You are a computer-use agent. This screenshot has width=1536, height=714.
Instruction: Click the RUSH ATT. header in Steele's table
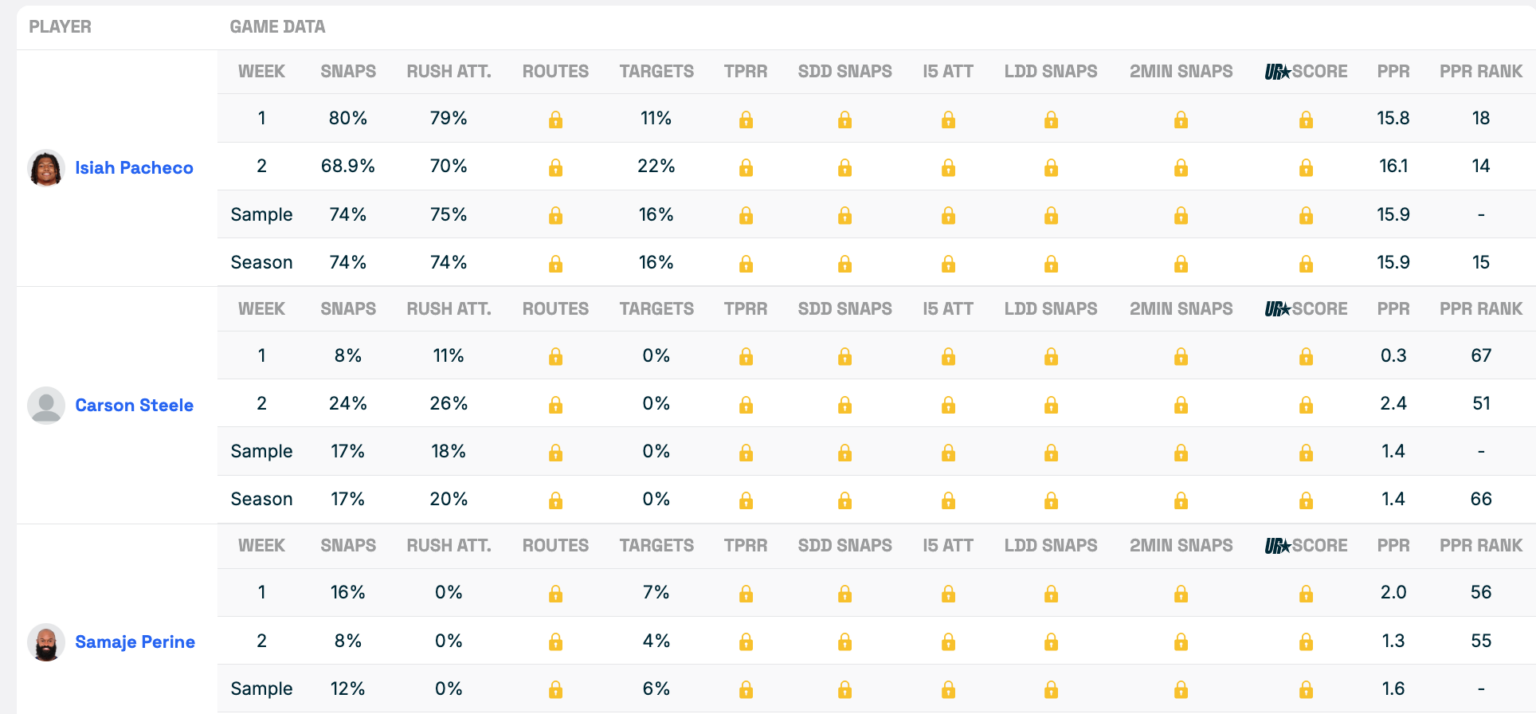(x=448, y=309)
